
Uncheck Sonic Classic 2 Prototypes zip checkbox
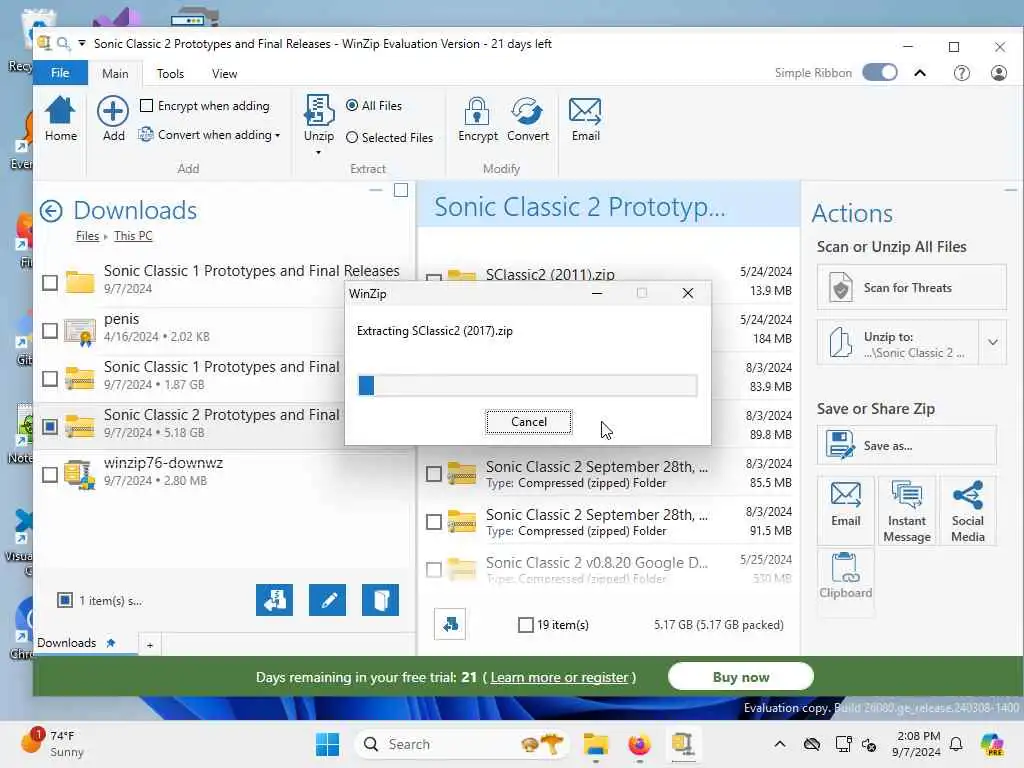click(50, 426)
